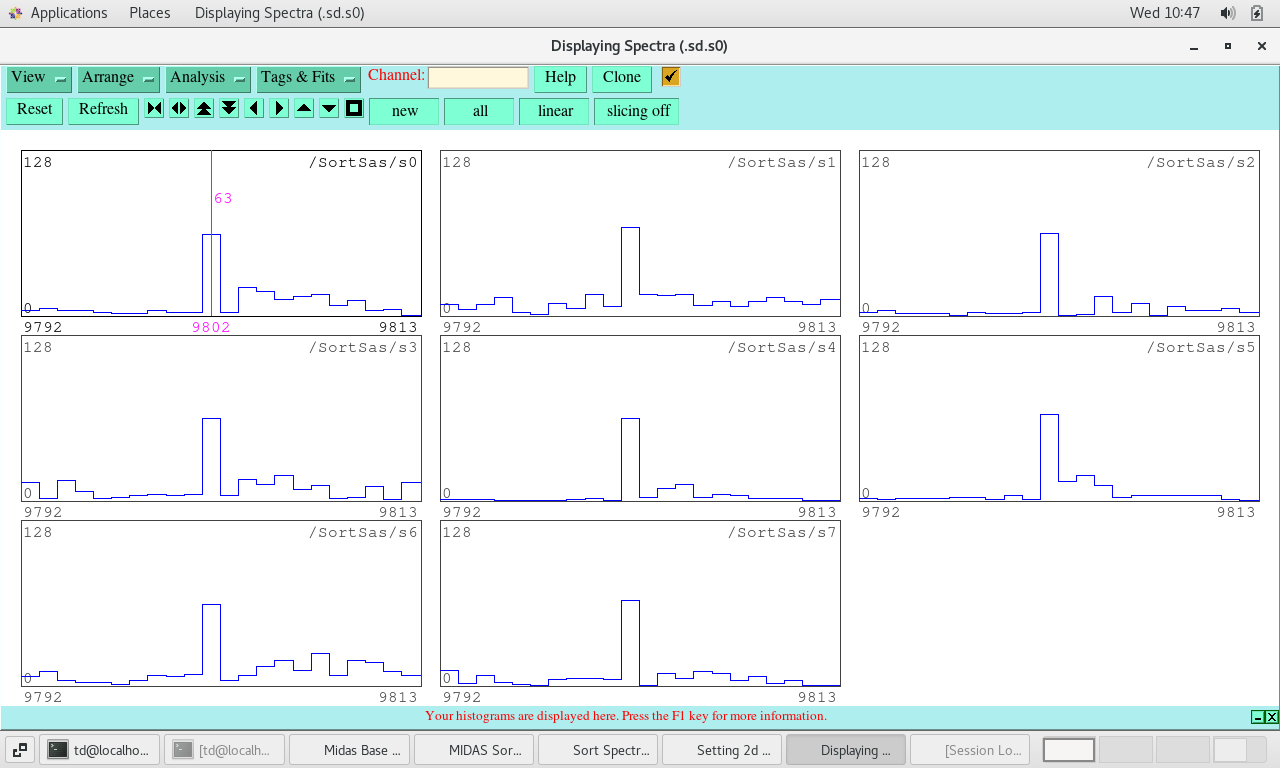Select the /SortSas/s4 spectrum plot
The width and height of the screenshot is (1280, 768).
tap(640, 418)
